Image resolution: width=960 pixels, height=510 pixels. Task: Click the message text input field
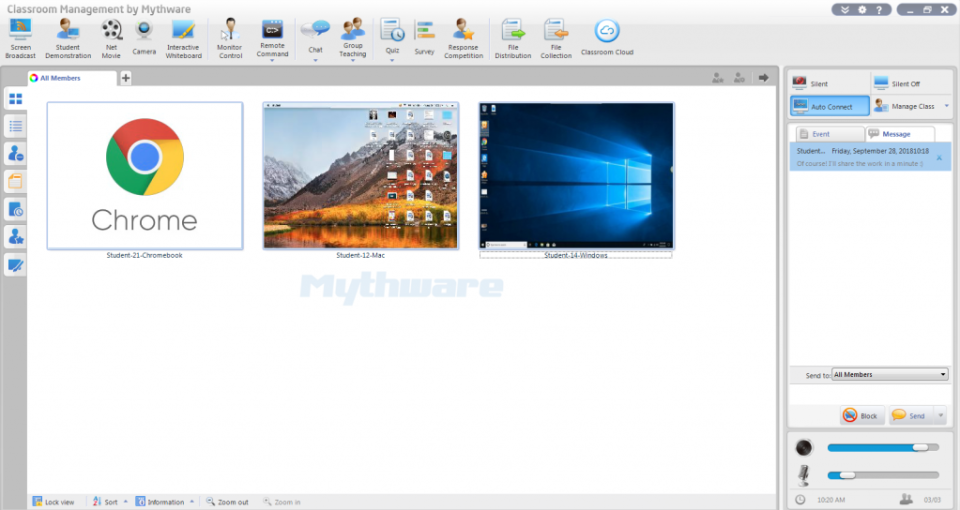coord(869,393)
